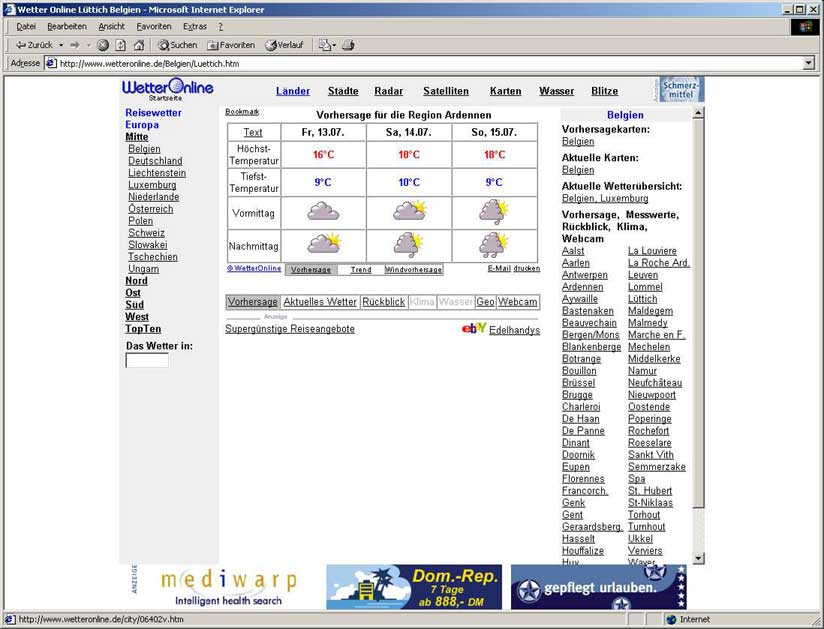824x629 pixels.
Task: Click the Brüssel city link
Action: [578, 383]
